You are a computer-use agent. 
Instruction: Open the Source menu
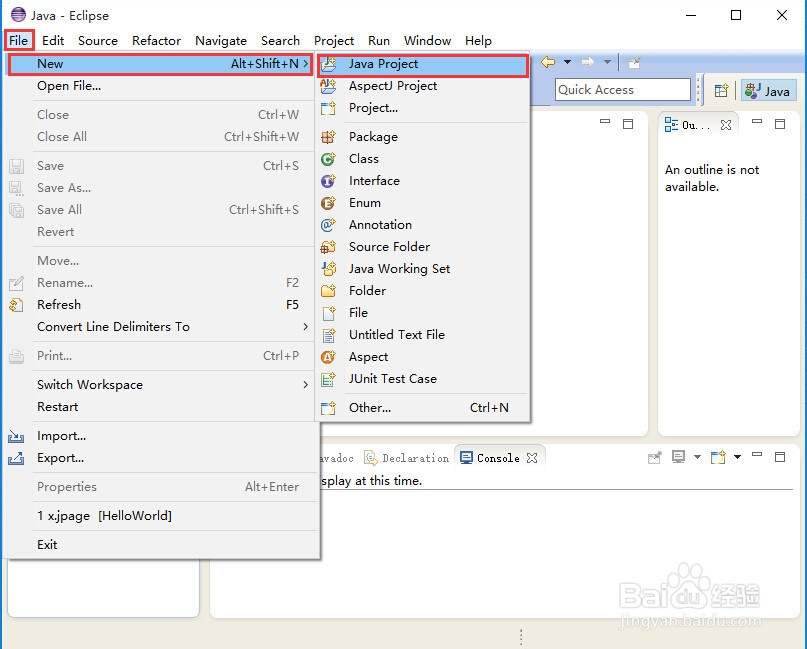point(98,41)
